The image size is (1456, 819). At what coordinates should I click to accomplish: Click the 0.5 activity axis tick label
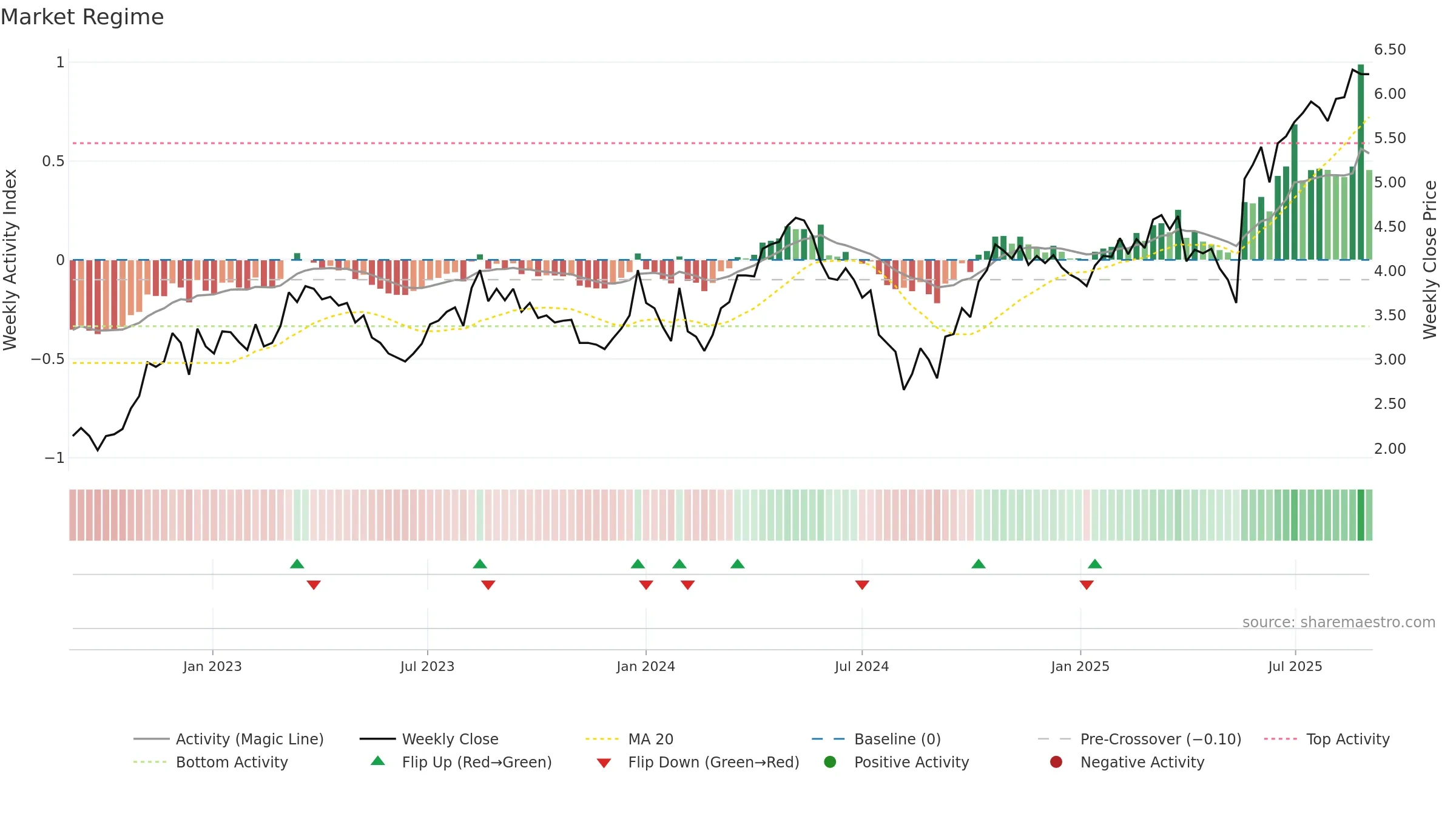pos(53,161)
